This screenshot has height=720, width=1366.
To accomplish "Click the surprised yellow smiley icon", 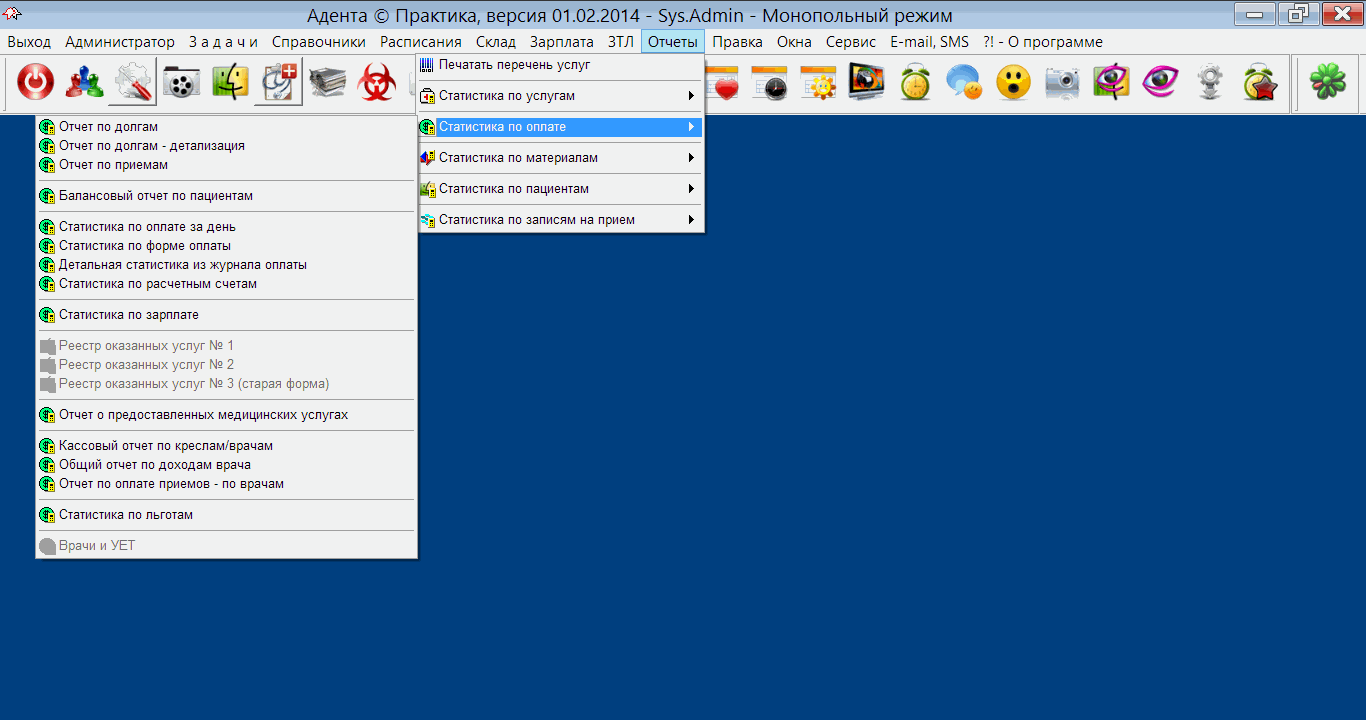I will pos(1013,82).
